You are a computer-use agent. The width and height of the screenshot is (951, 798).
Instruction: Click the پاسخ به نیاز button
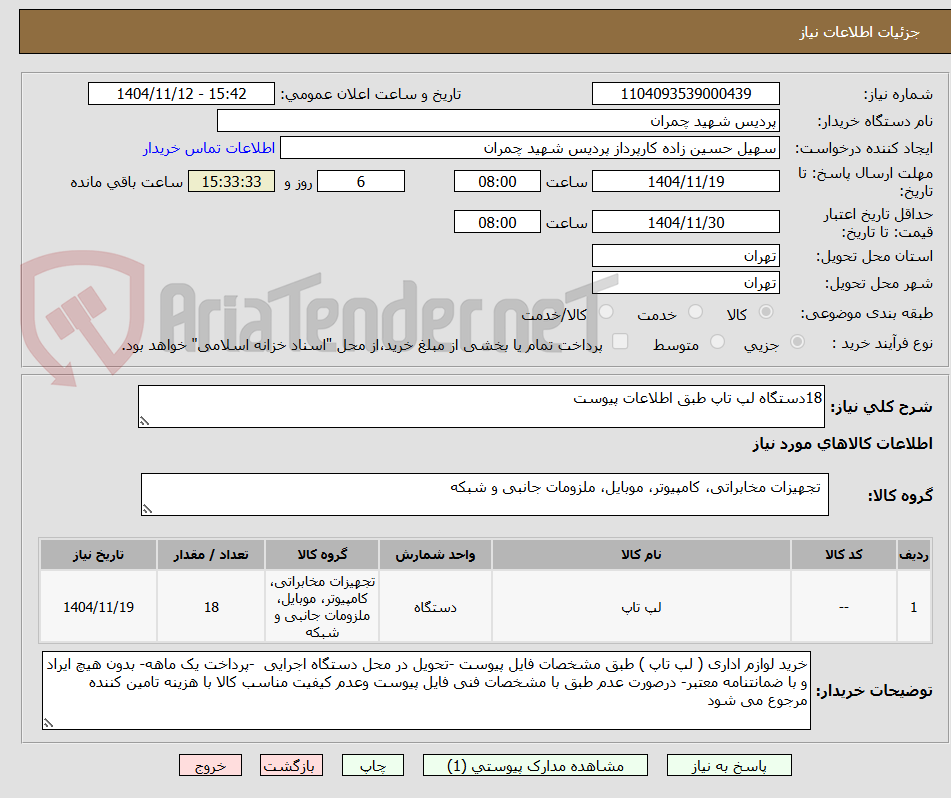coord(729,765)
